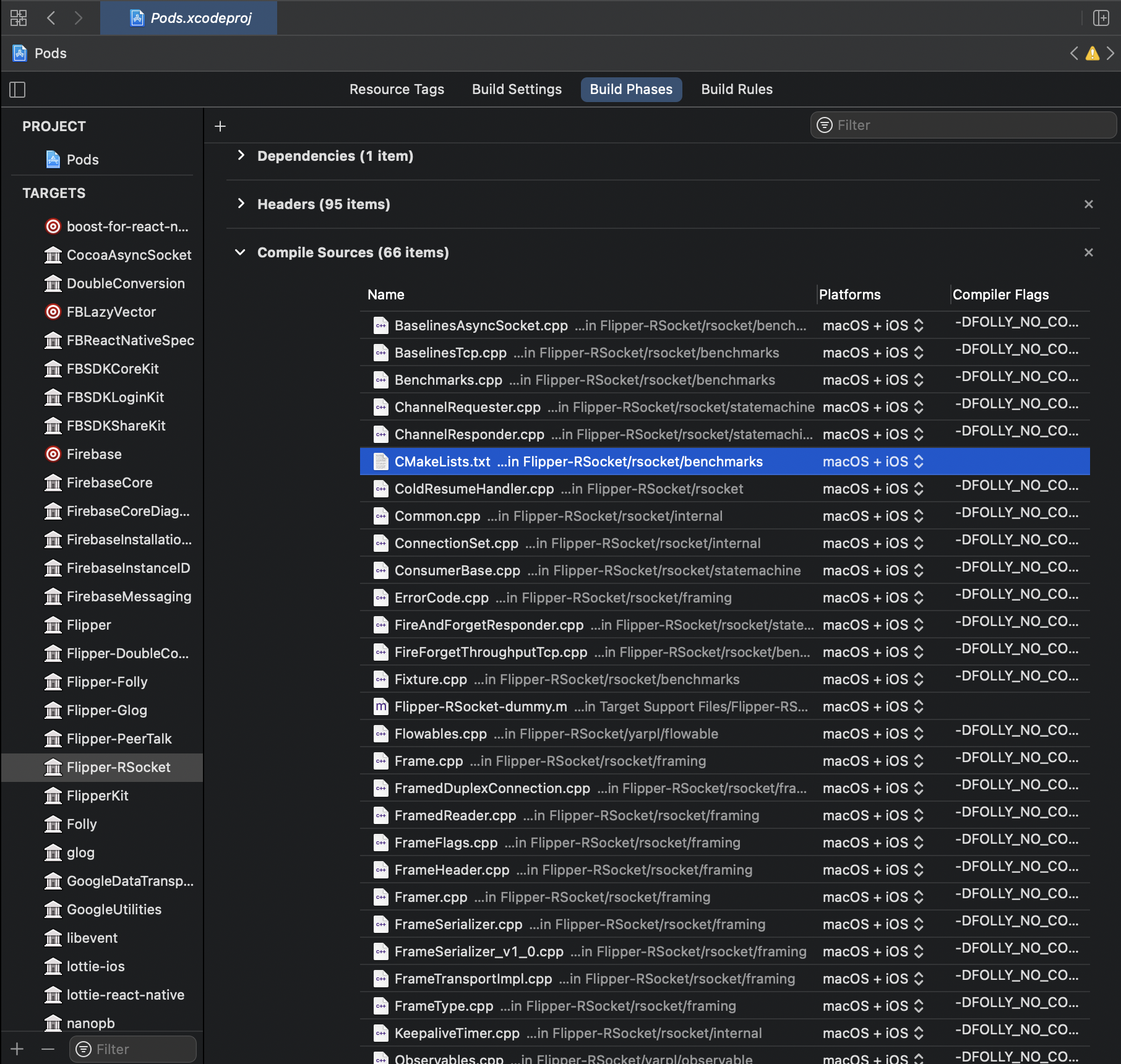The height and width of the screenshot is (1064, 1121).
Task: Select the Pods.xcodeproj editor tab
Action: pyautogui.click(x=189, y=18)
